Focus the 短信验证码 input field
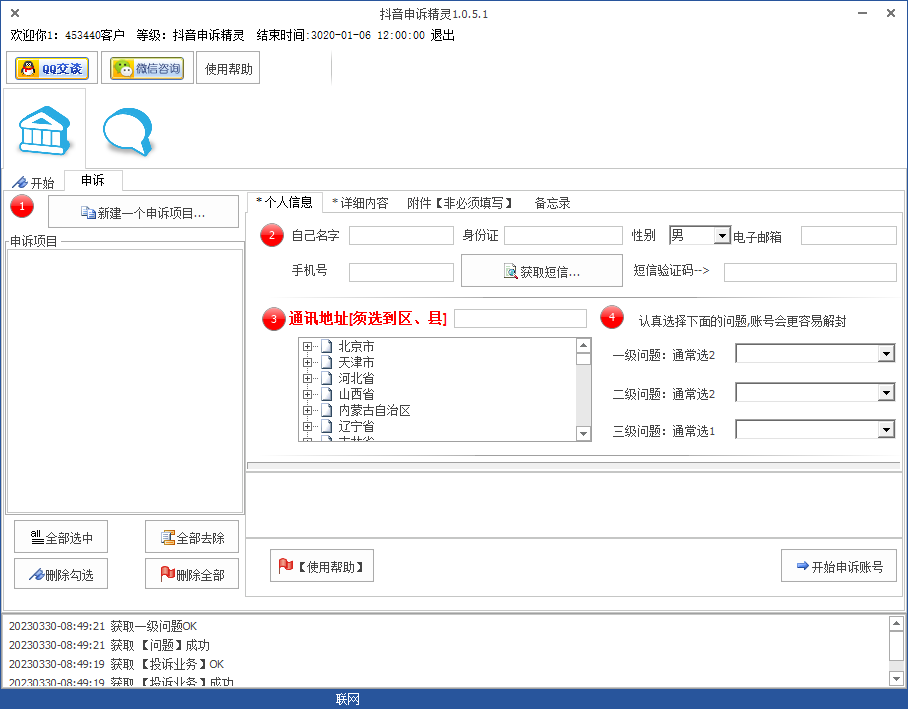The height and width of the screenshot is (709, 908). click(810, 272)
